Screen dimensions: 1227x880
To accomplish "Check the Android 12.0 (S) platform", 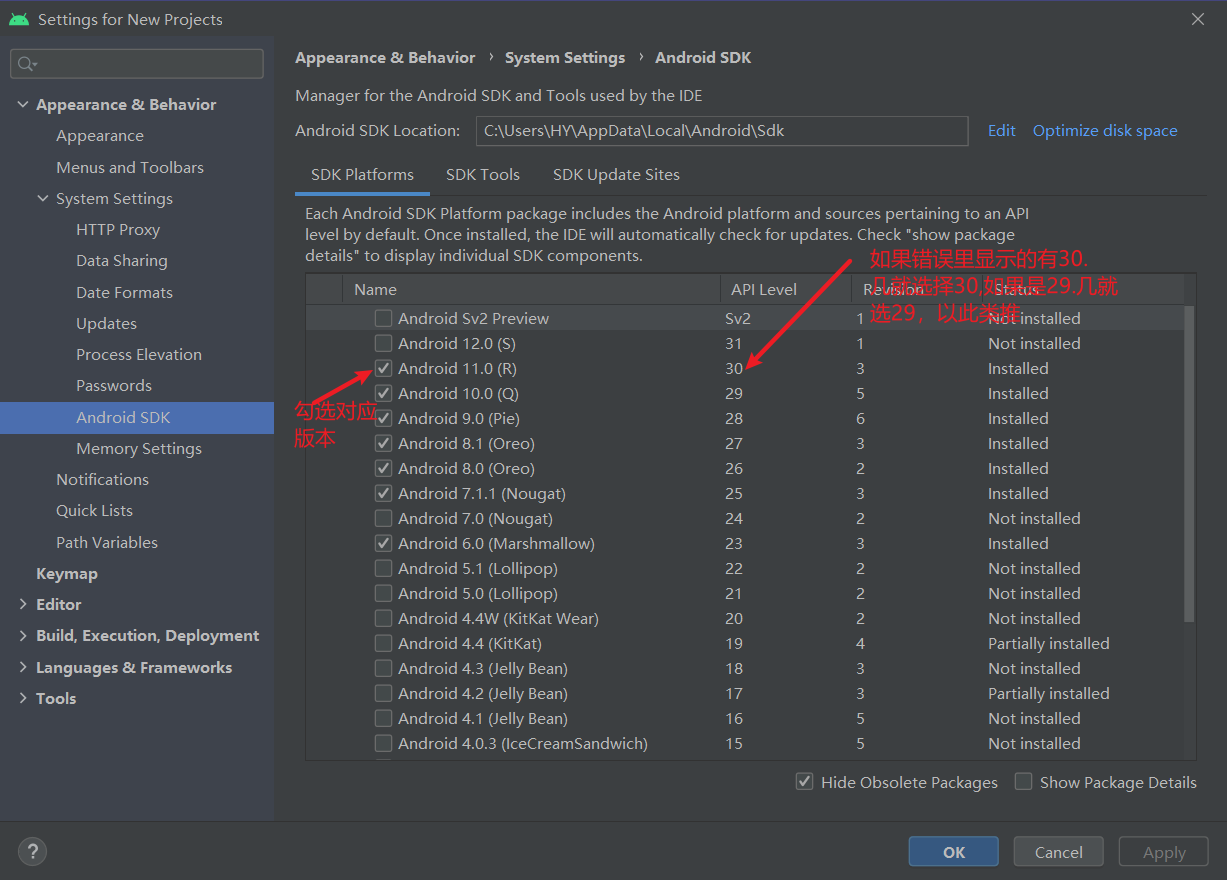I will pyautogui.click(x=383, y=343).
